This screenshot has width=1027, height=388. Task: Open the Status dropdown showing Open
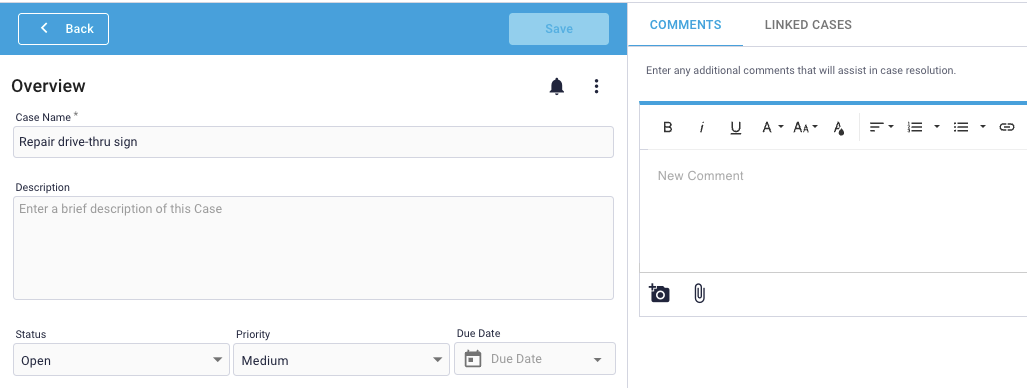coord(121,360)
